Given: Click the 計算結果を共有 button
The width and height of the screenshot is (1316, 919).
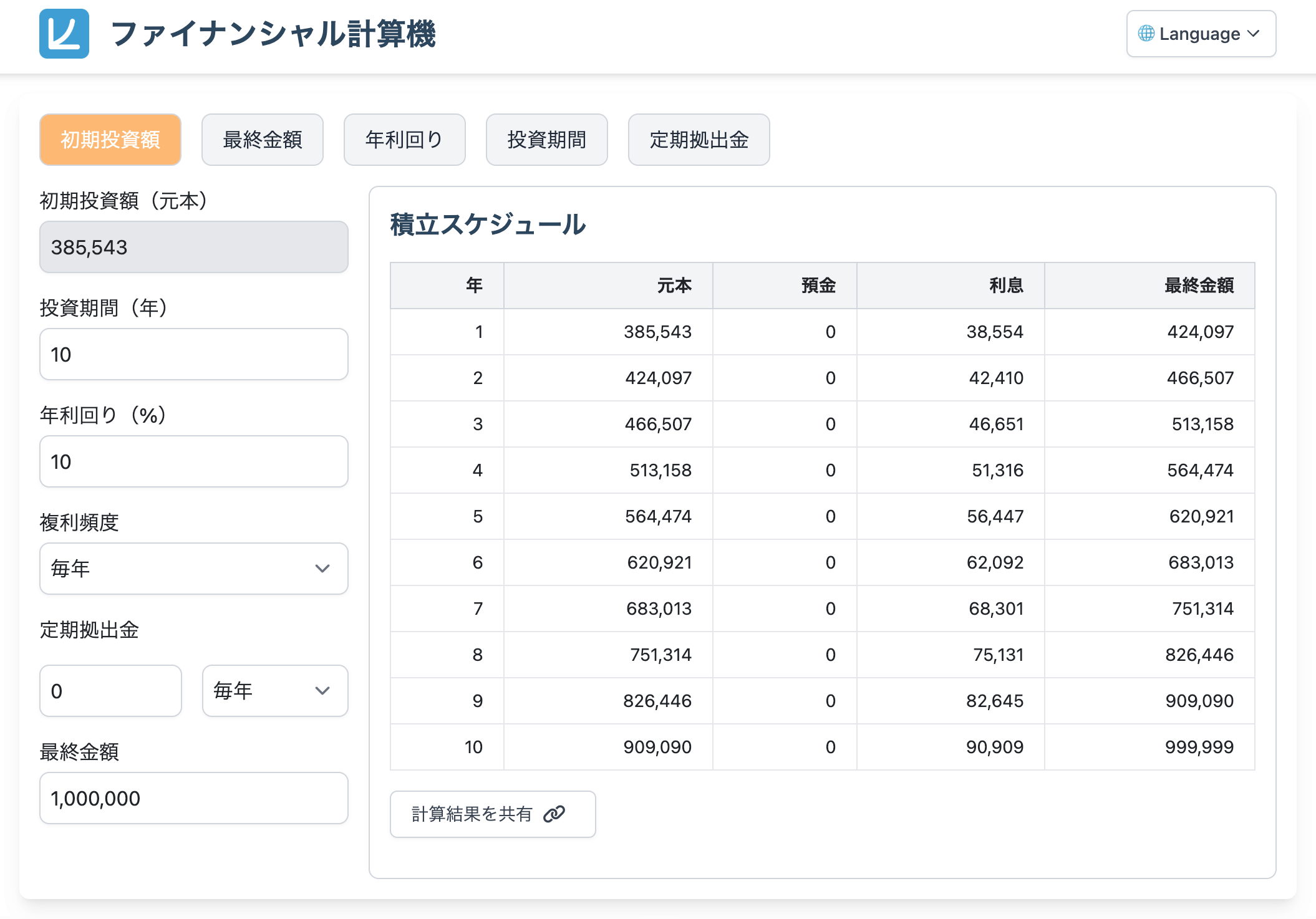Looking at the screenshot, I should pos(492,814).
